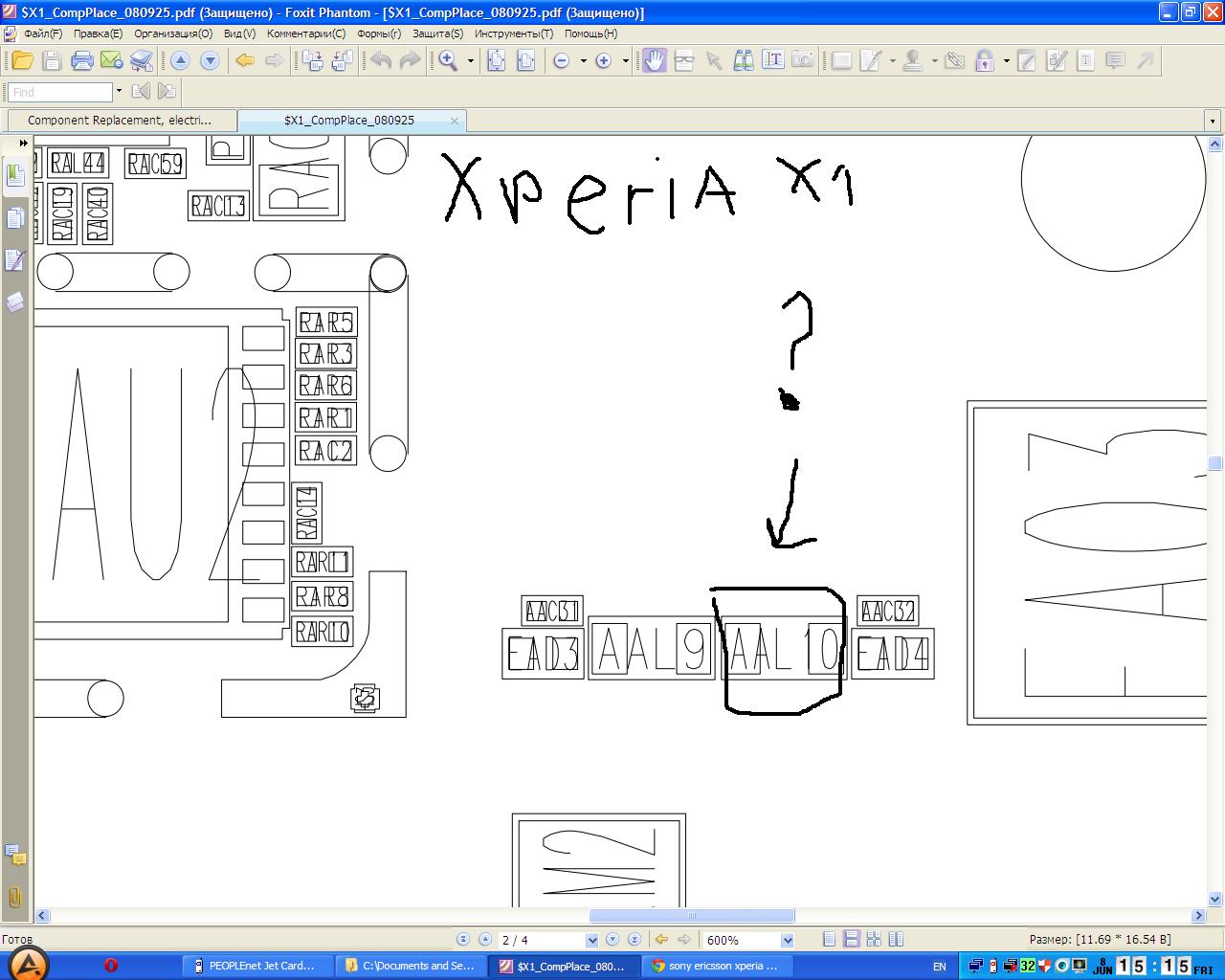Open the 600% zoom level dropdown
Screen dimensions: 1225x980
(788, 941)
